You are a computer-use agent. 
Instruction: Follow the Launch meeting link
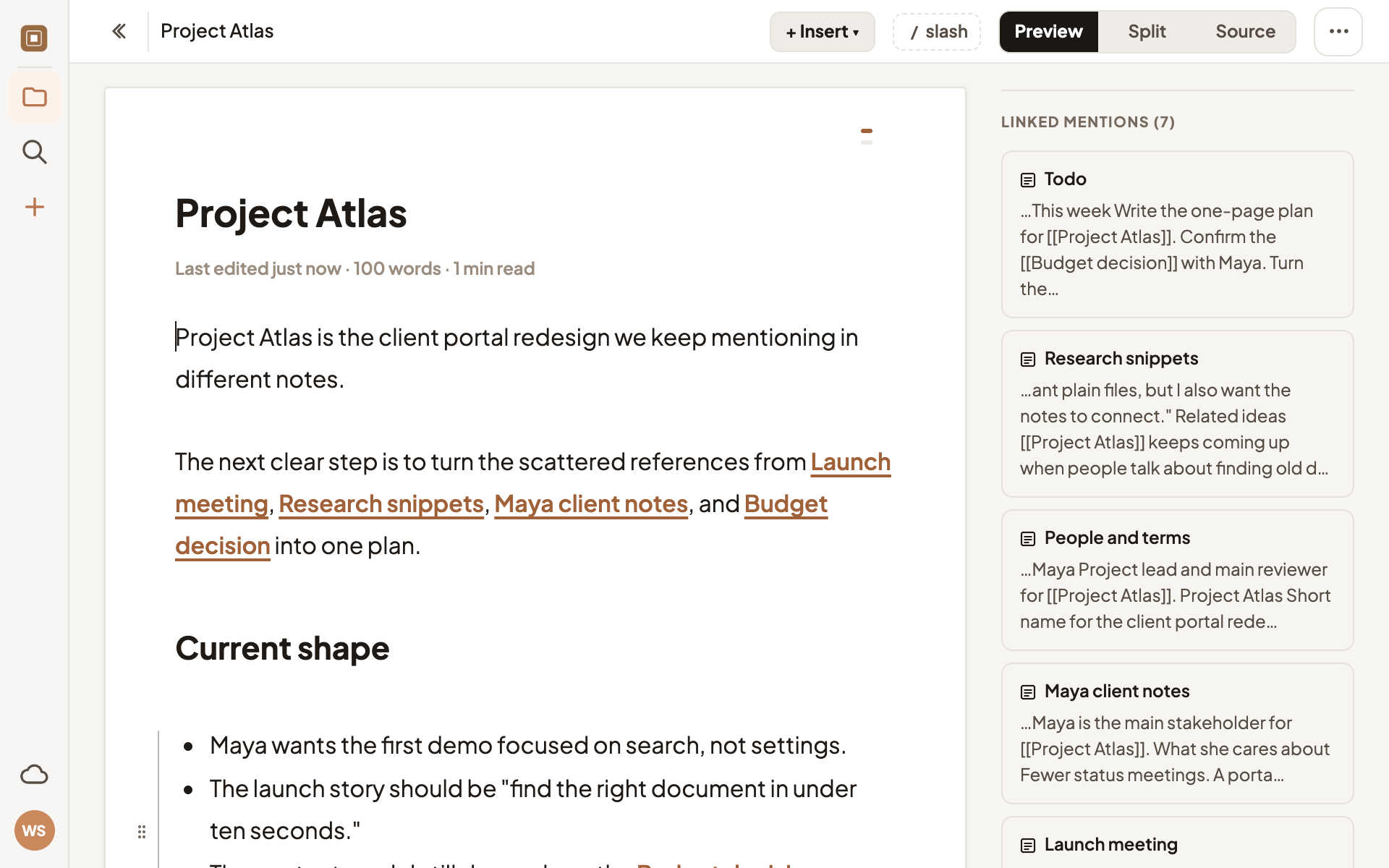click(x=851, y=462)
